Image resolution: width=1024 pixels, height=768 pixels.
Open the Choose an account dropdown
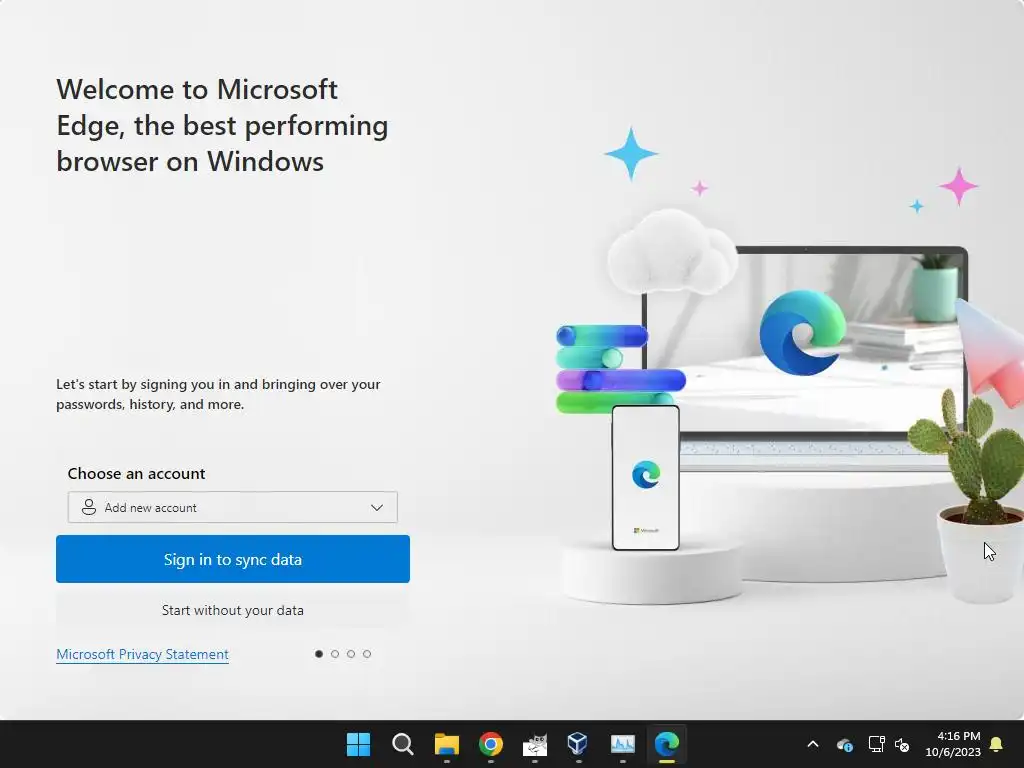[232, 507]
